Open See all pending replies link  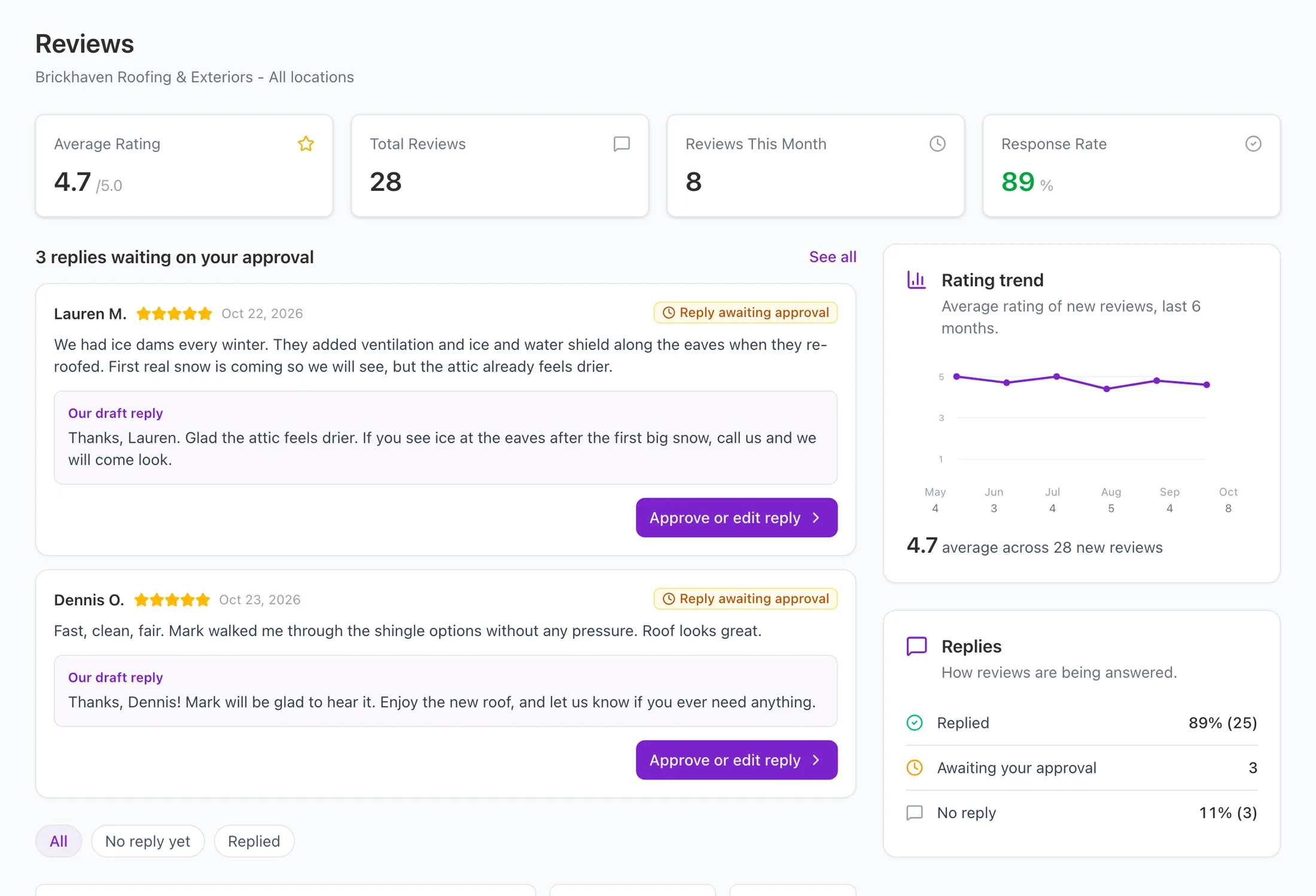[x=833, y=257]
